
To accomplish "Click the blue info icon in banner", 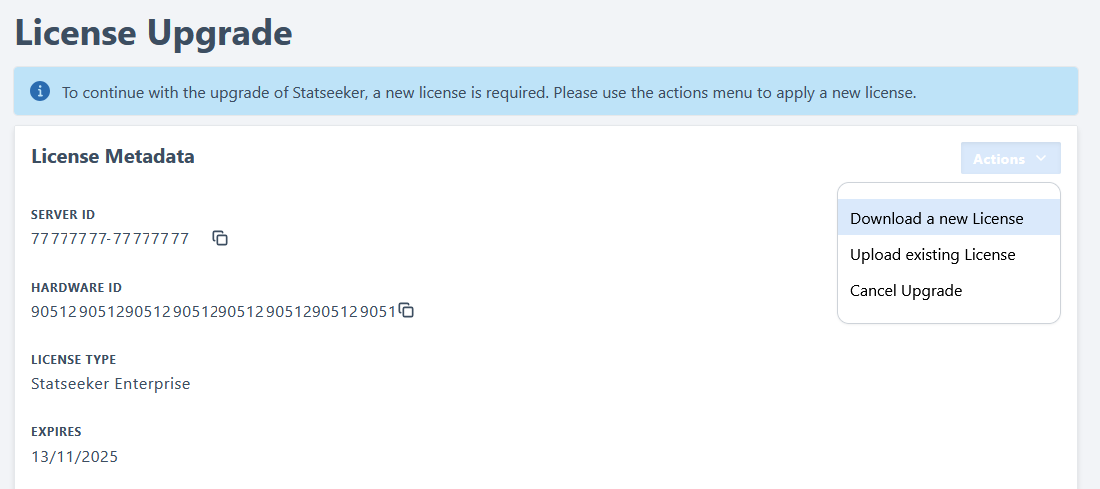I will click(40, 92).
